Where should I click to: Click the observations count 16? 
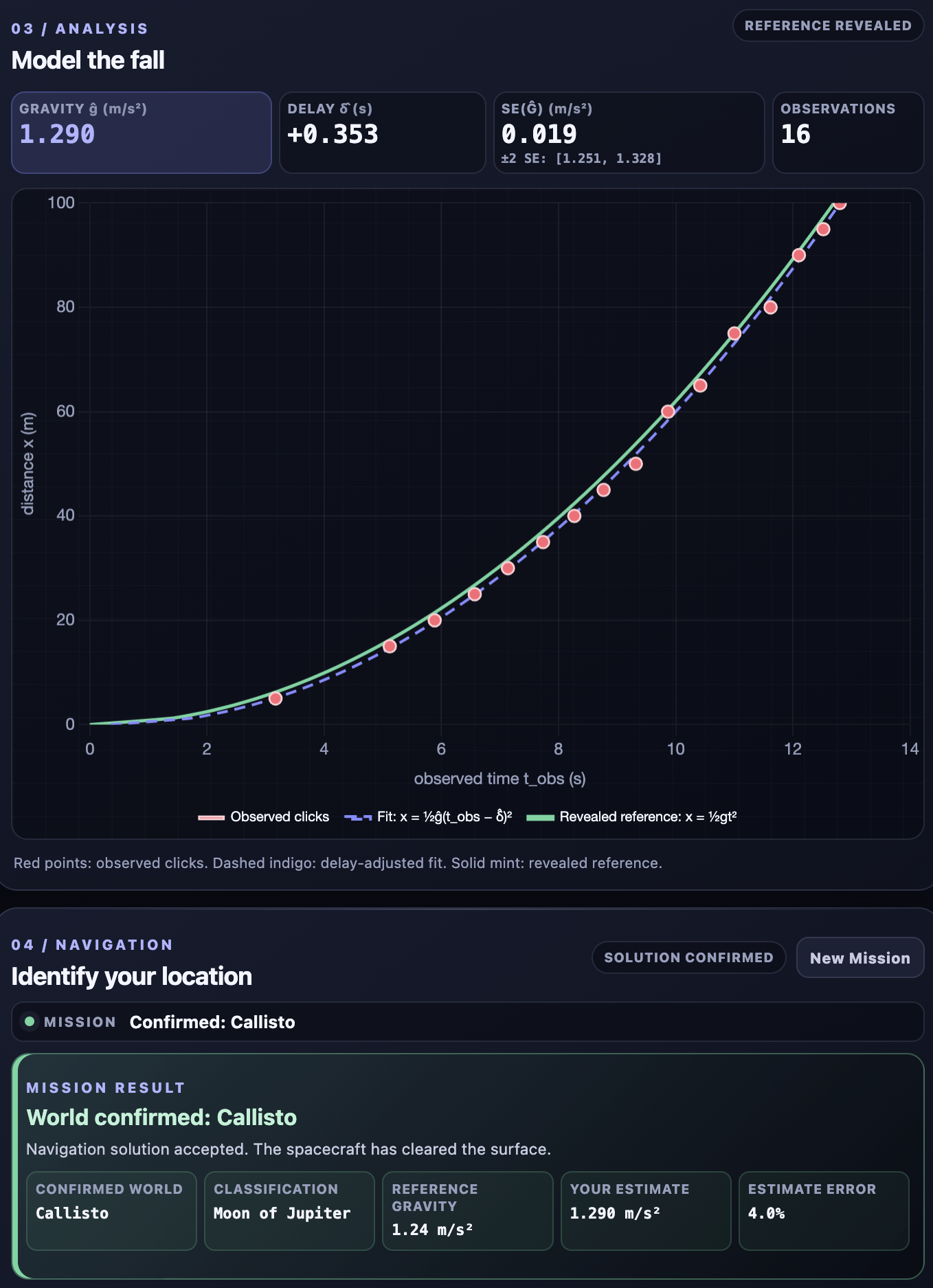coord(796,134)
